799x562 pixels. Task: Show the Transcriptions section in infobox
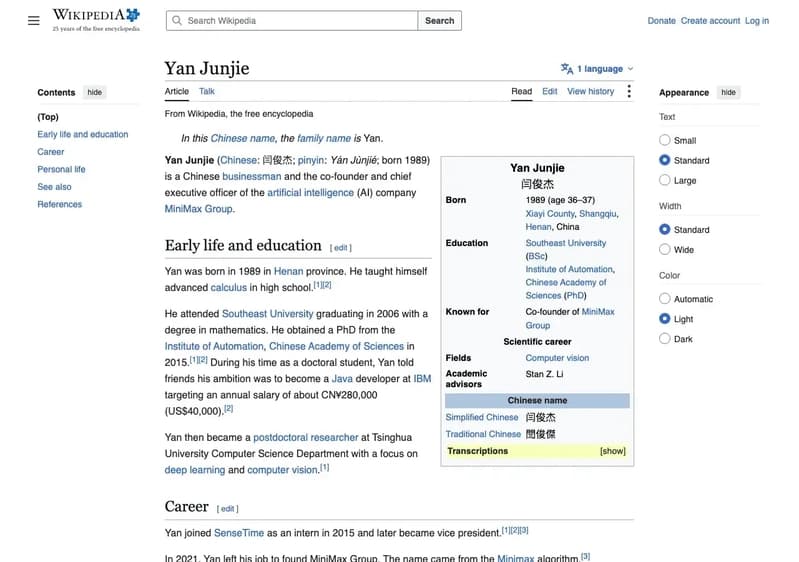[612, 451]
